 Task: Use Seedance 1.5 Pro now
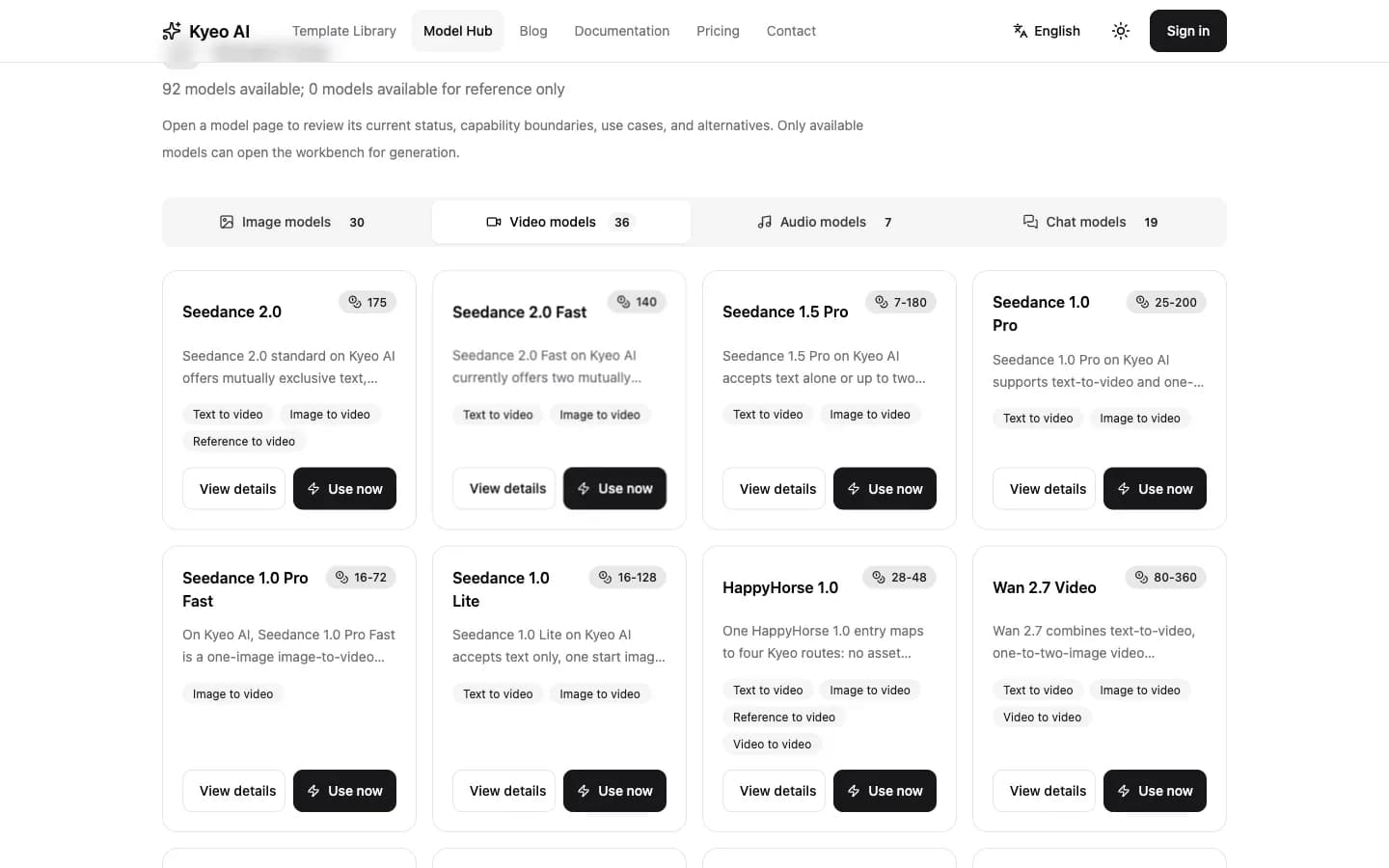point(885,489)
